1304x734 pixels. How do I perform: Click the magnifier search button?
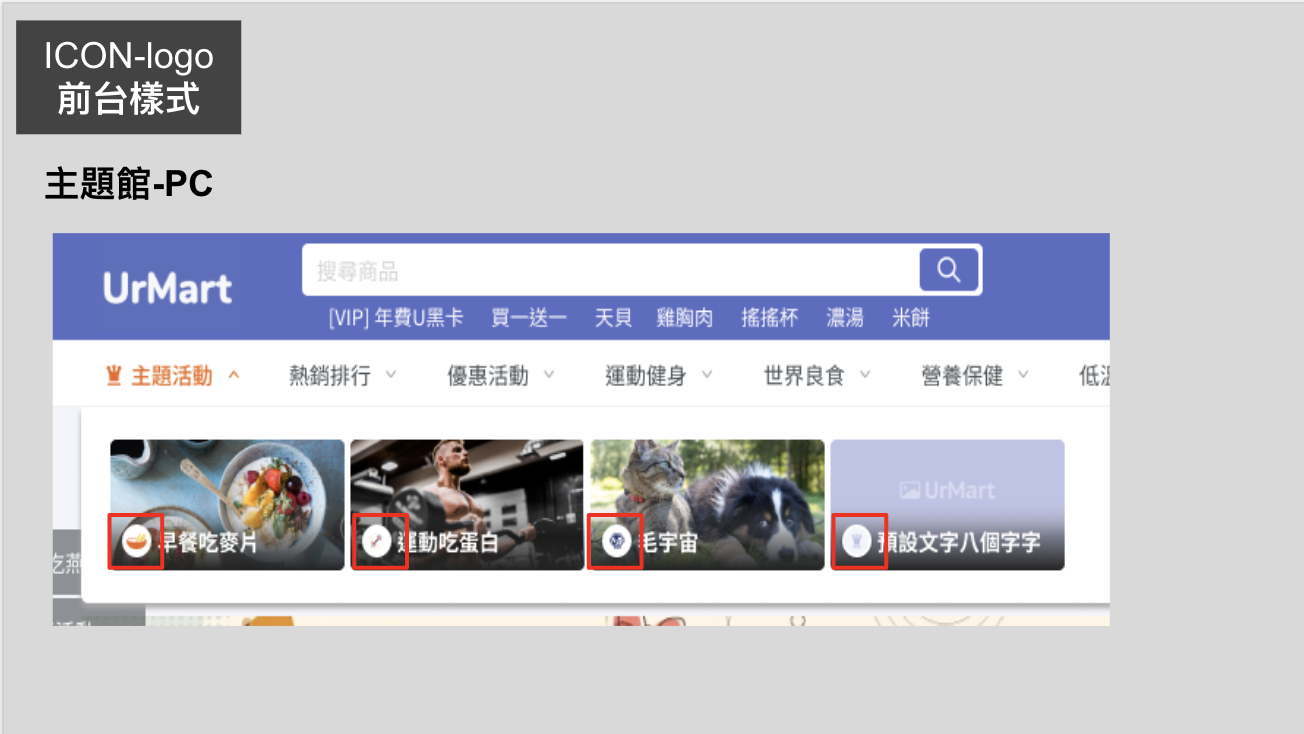pyautogui.click(x=948, y=270)
